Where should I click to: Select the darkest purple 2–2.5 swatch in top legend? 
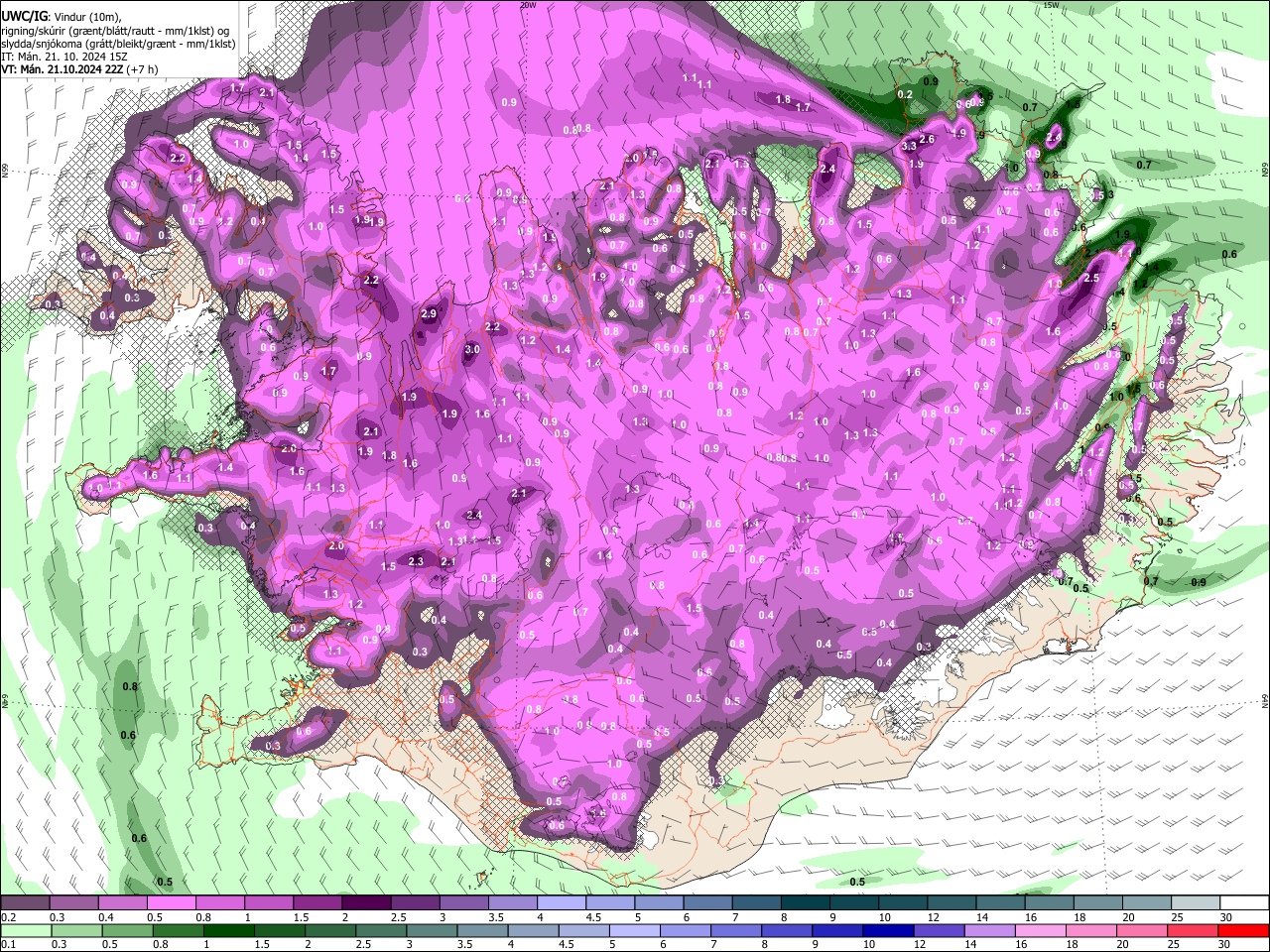click(x=365, y=903)
